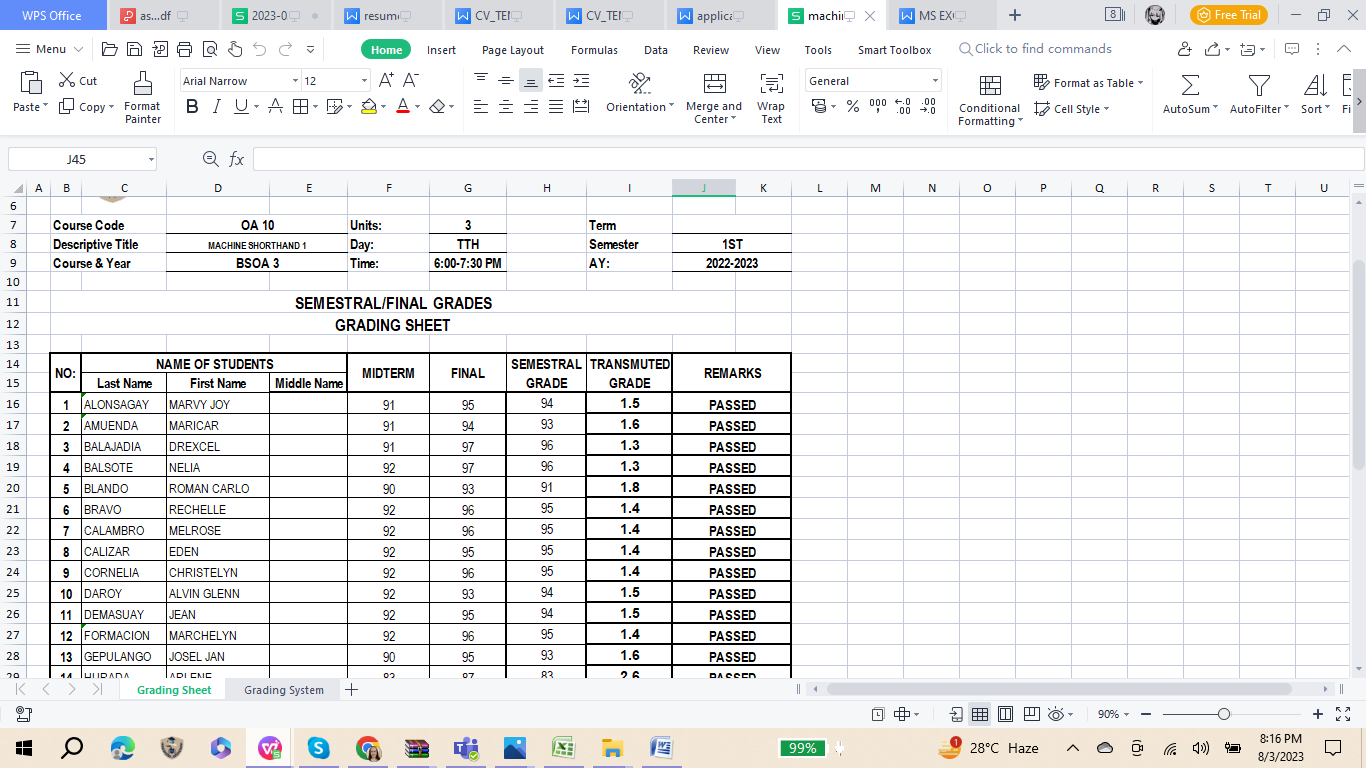Image resolution: width=1366 pixels, height=768 pixels.
Task: Switch to the Grading System sheet tab
Action: 284,690
